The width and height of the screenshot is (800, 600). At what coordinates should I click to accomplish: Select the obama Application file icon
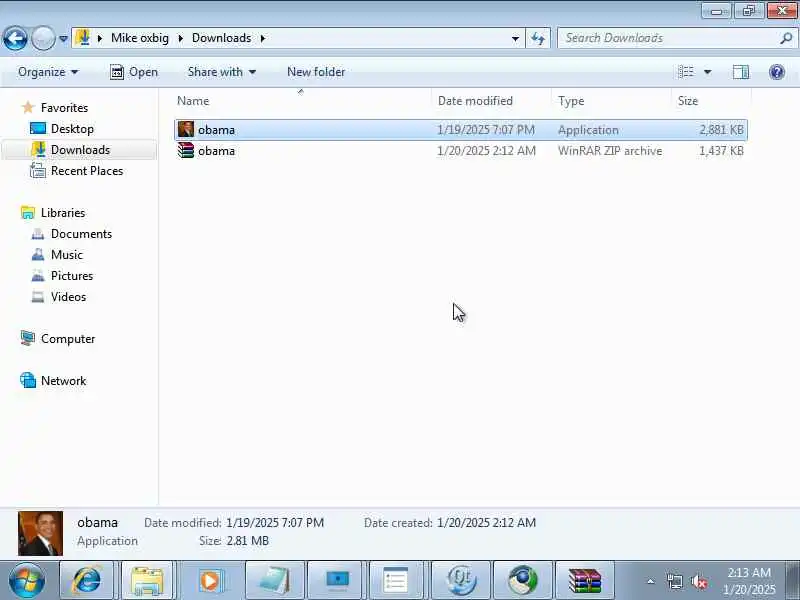[x=186, y=130]
